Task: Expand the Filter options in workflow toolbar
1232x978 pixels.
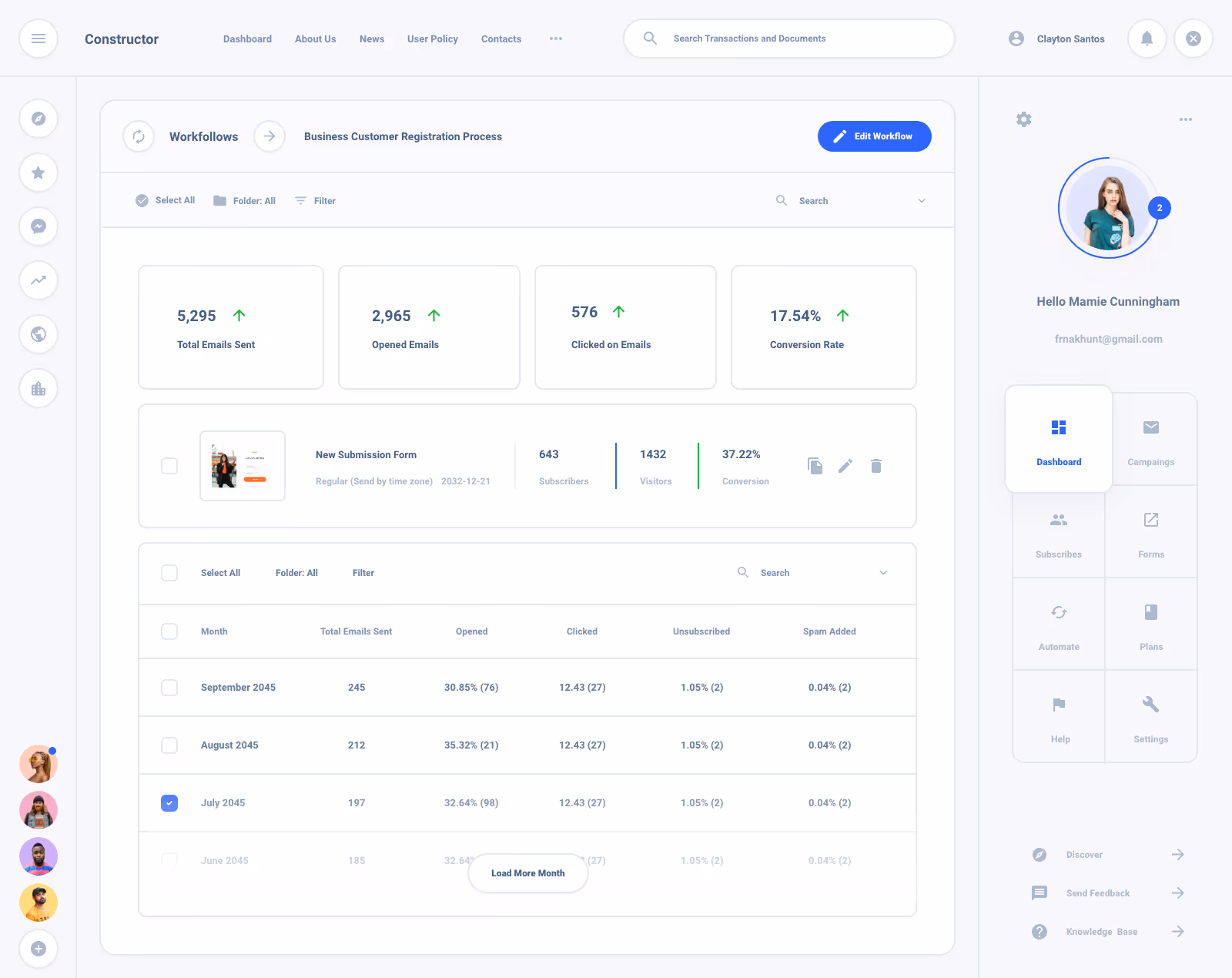Action: pos(315,200)
